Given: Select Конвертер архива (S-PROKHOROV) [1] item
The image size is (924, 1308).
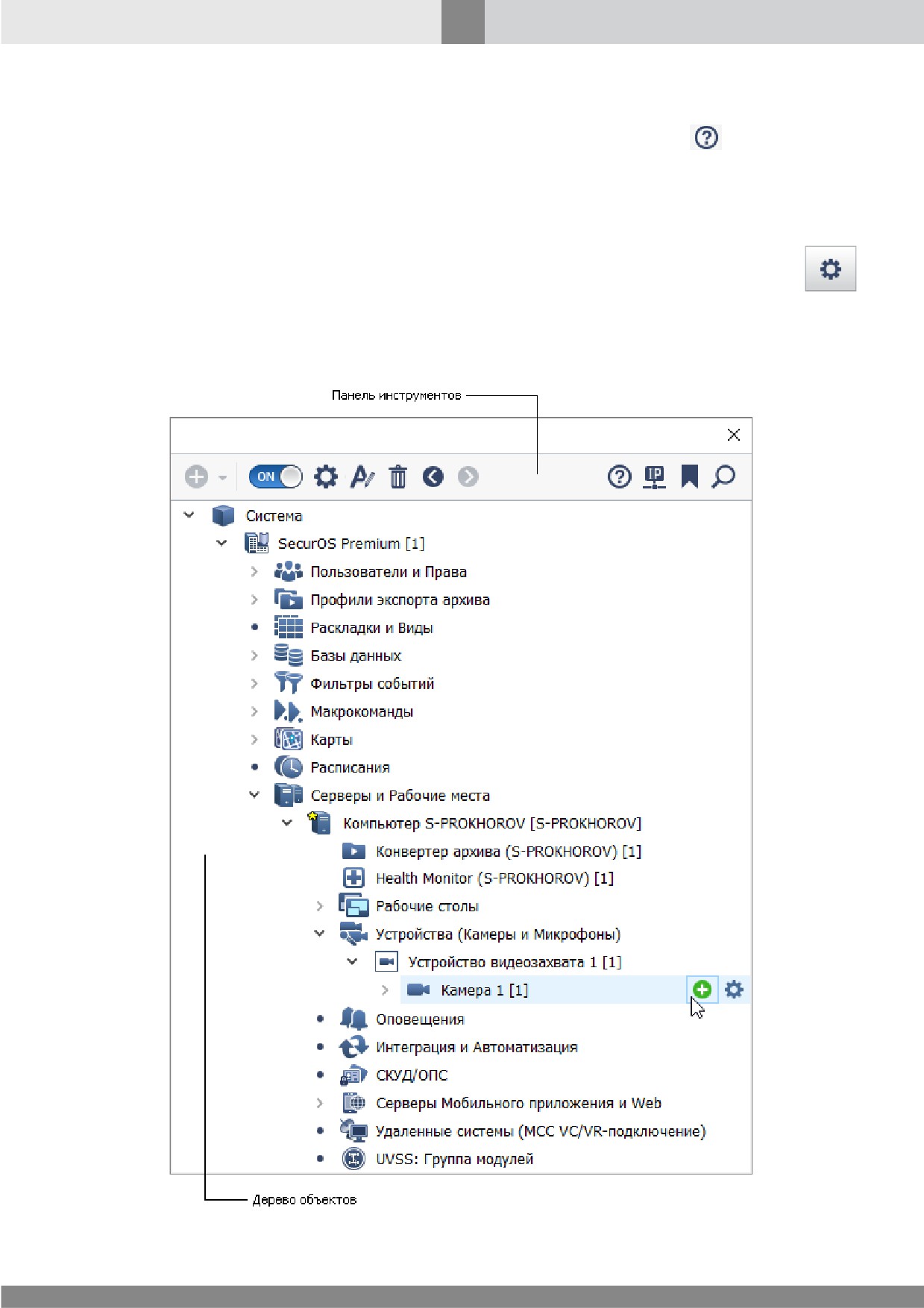Looking at the screenshot, I should [509, 852].
